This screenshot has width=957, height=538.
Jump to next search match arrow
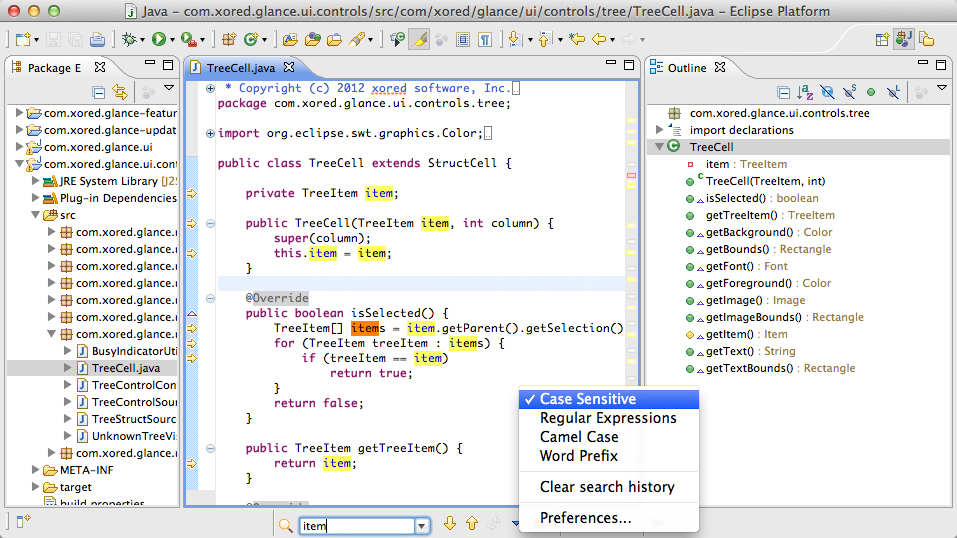click(x=450, y=524)
